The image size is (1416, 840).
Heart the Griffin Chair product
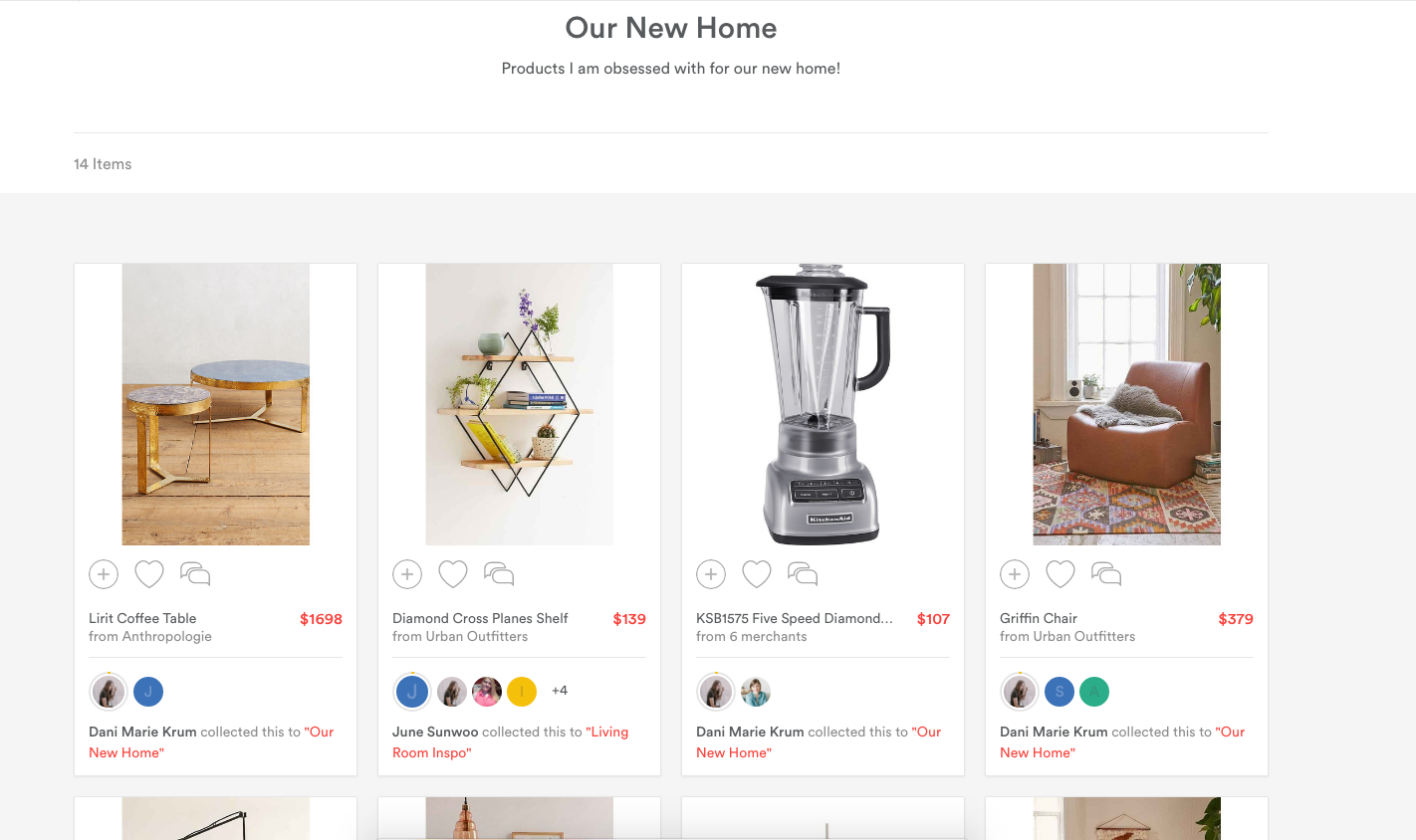pyautogui.click(x=1061, y=574)
